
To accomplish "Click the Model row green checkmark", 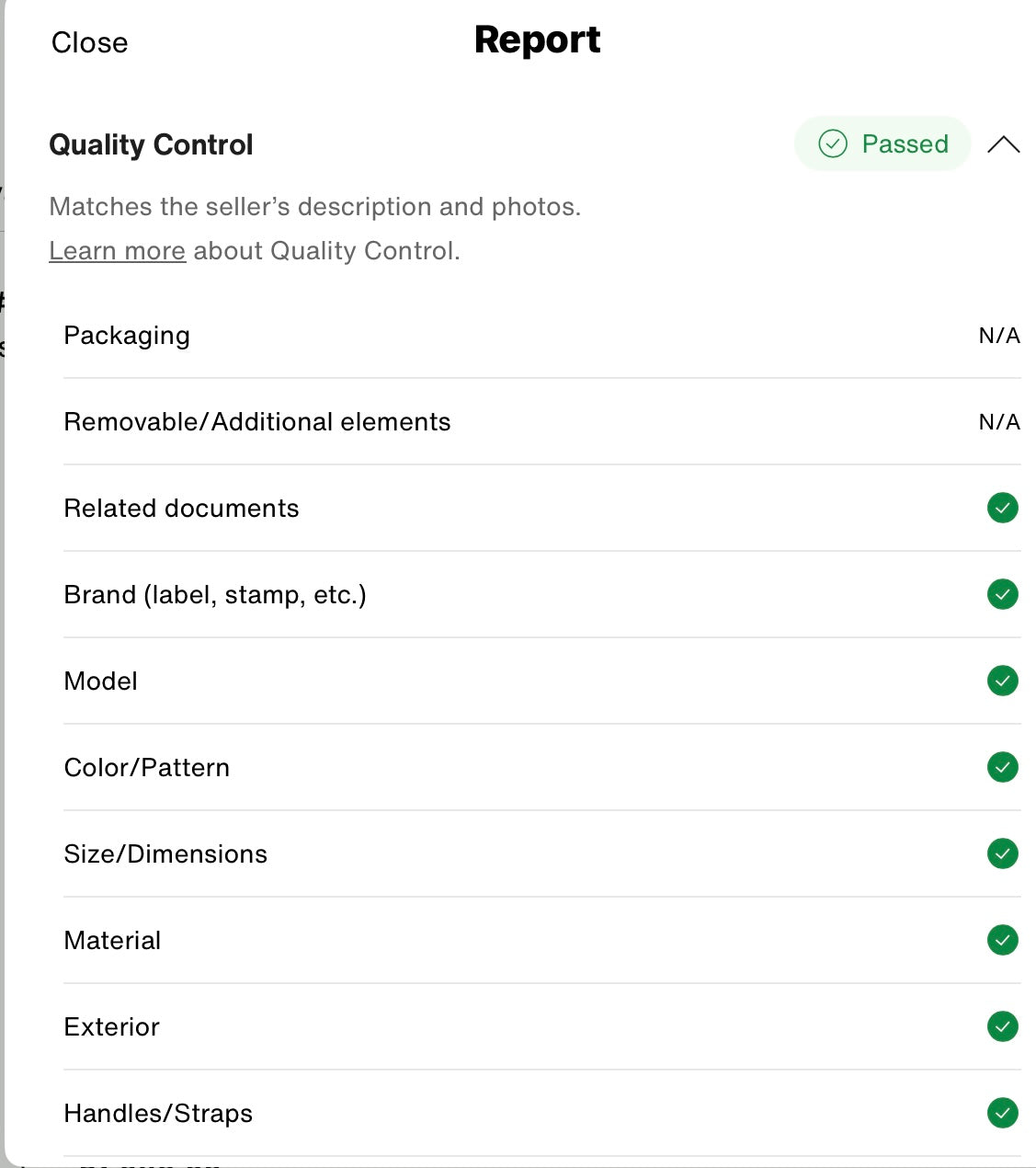I will [1002, 681].
